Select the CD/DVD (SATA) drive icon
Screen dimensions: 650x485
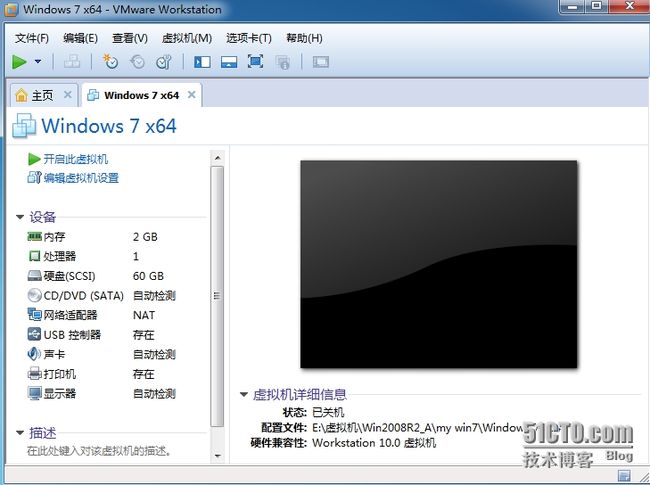[x=34, y=295]
